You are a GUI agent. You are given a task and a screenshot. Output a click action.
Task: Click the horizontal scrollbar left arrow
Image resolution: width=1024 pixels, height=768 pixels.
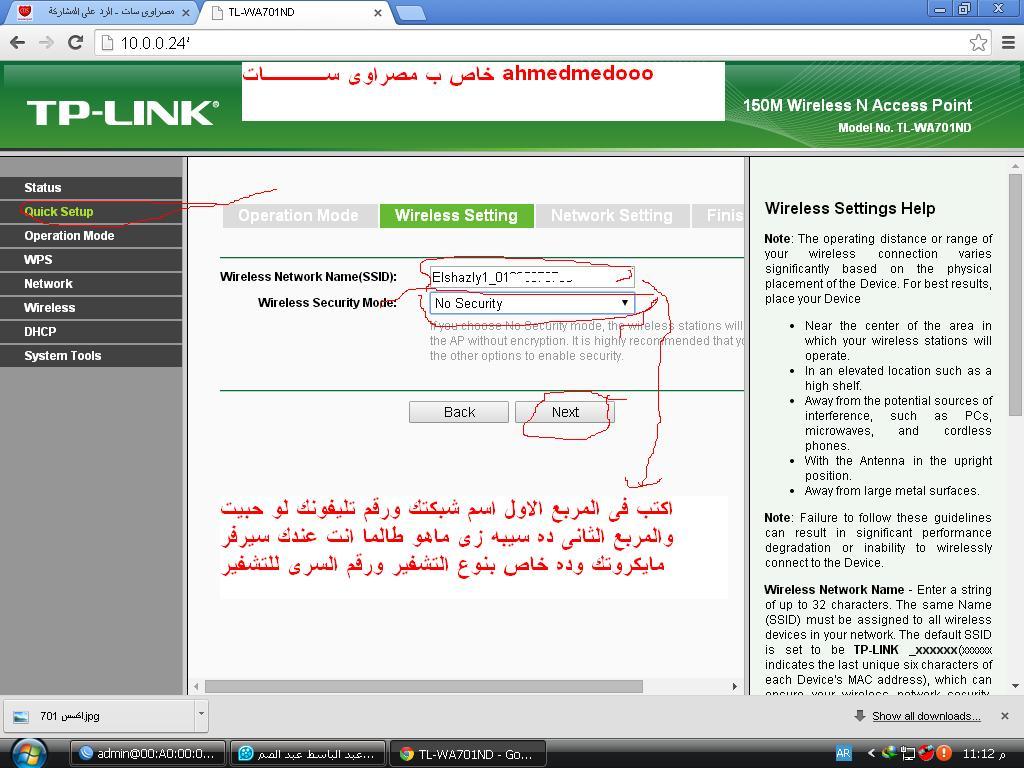[x=196, y=686]
